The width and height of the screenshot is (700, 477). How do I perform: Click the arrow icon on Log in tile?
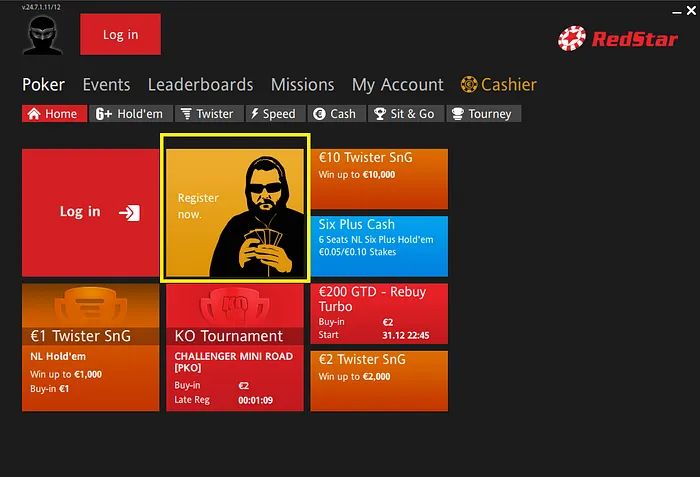click(129, 213)
